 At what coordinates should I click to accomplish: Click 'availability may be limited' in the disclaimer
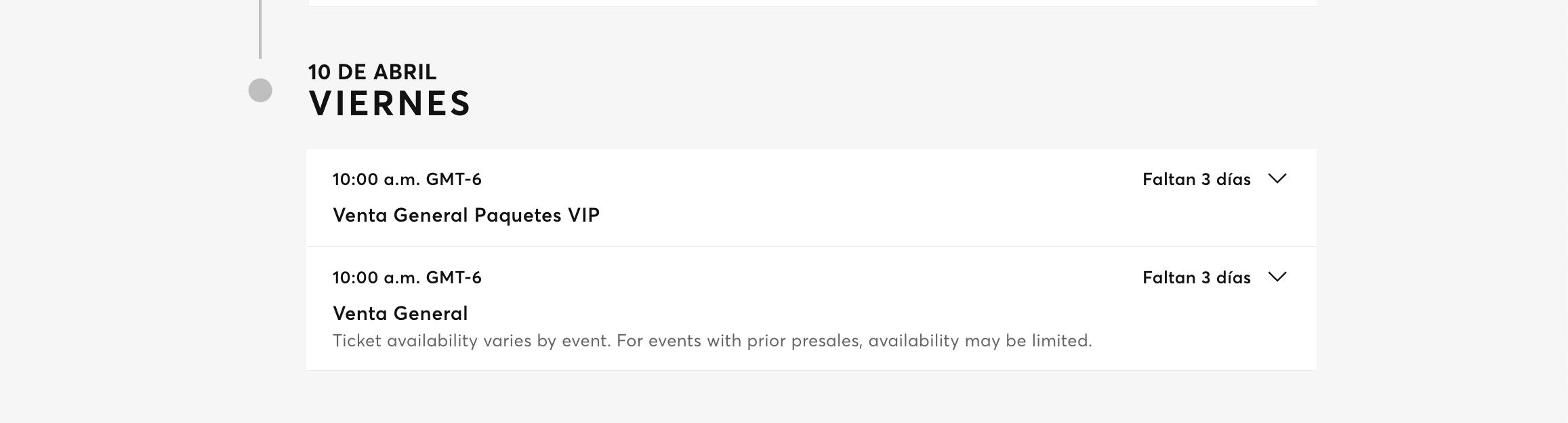[980, 341]
